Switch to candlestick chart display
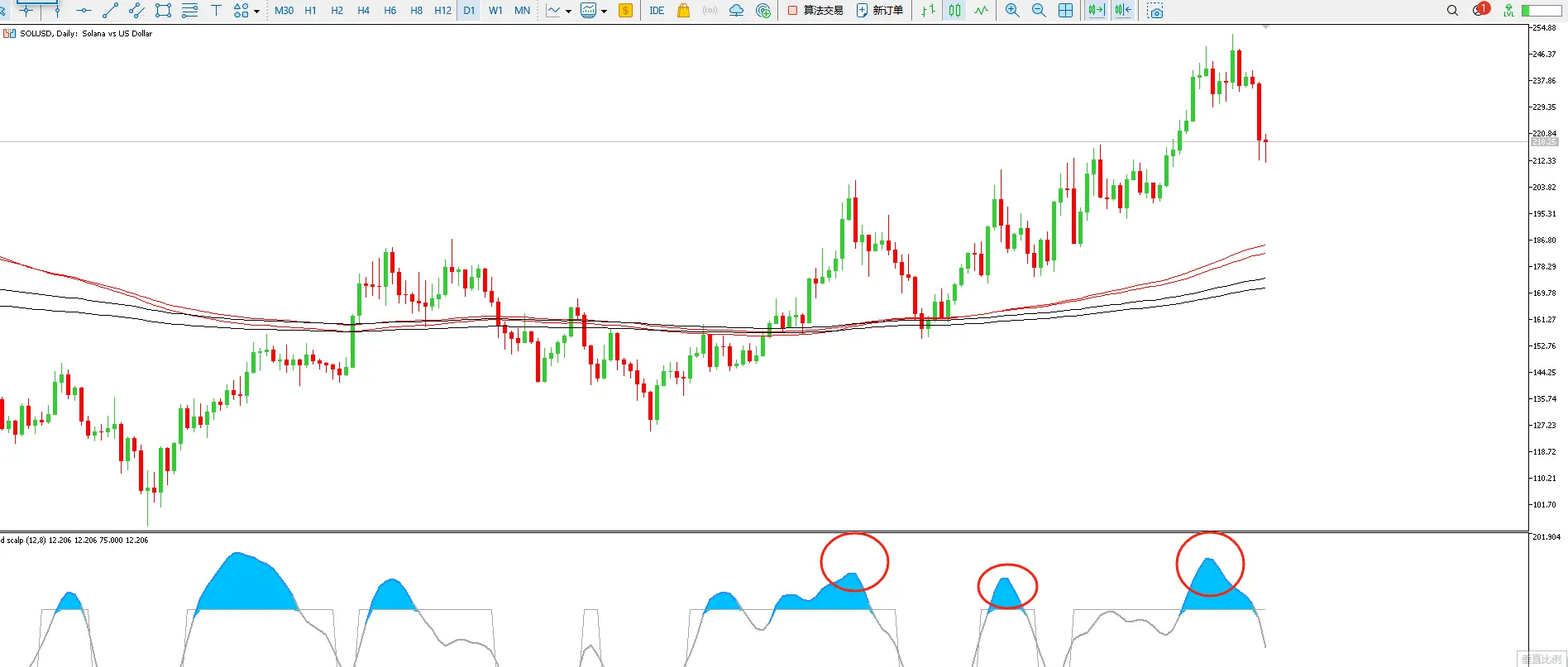 (x=955, y=11)
